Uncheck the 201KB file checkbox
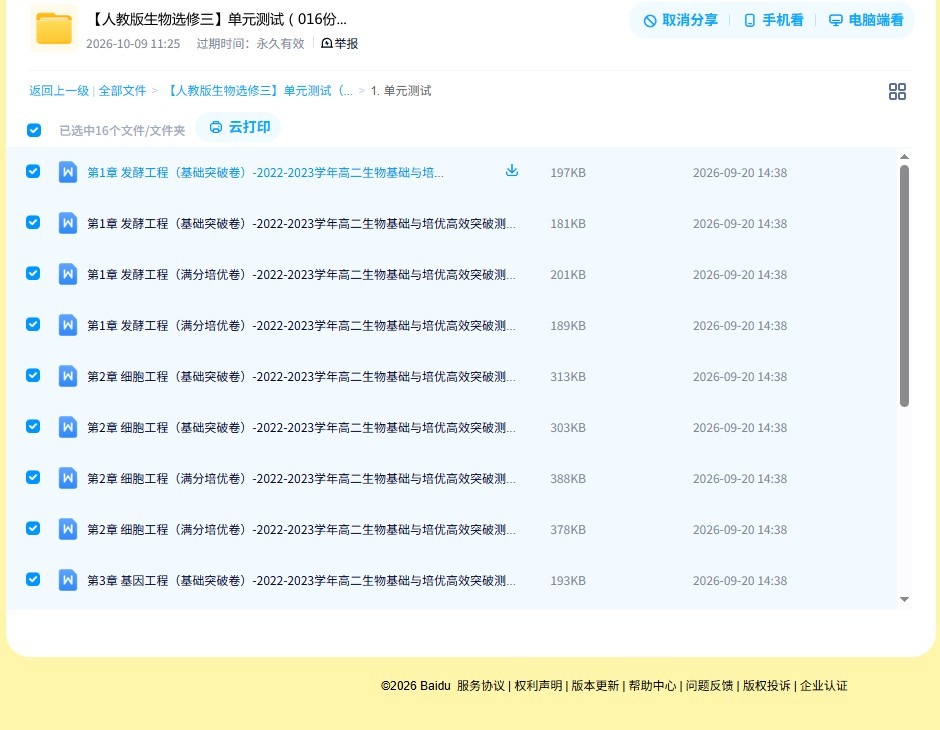 click(x=33, y=273)
